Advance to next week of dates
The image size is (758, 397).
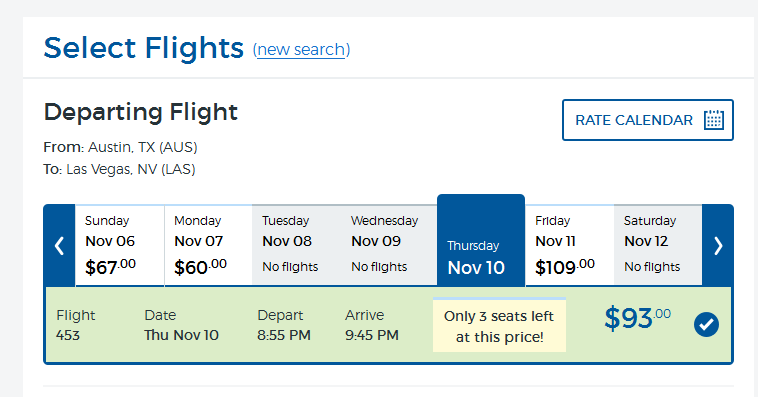pyautogui.click(x=718, y=246)
